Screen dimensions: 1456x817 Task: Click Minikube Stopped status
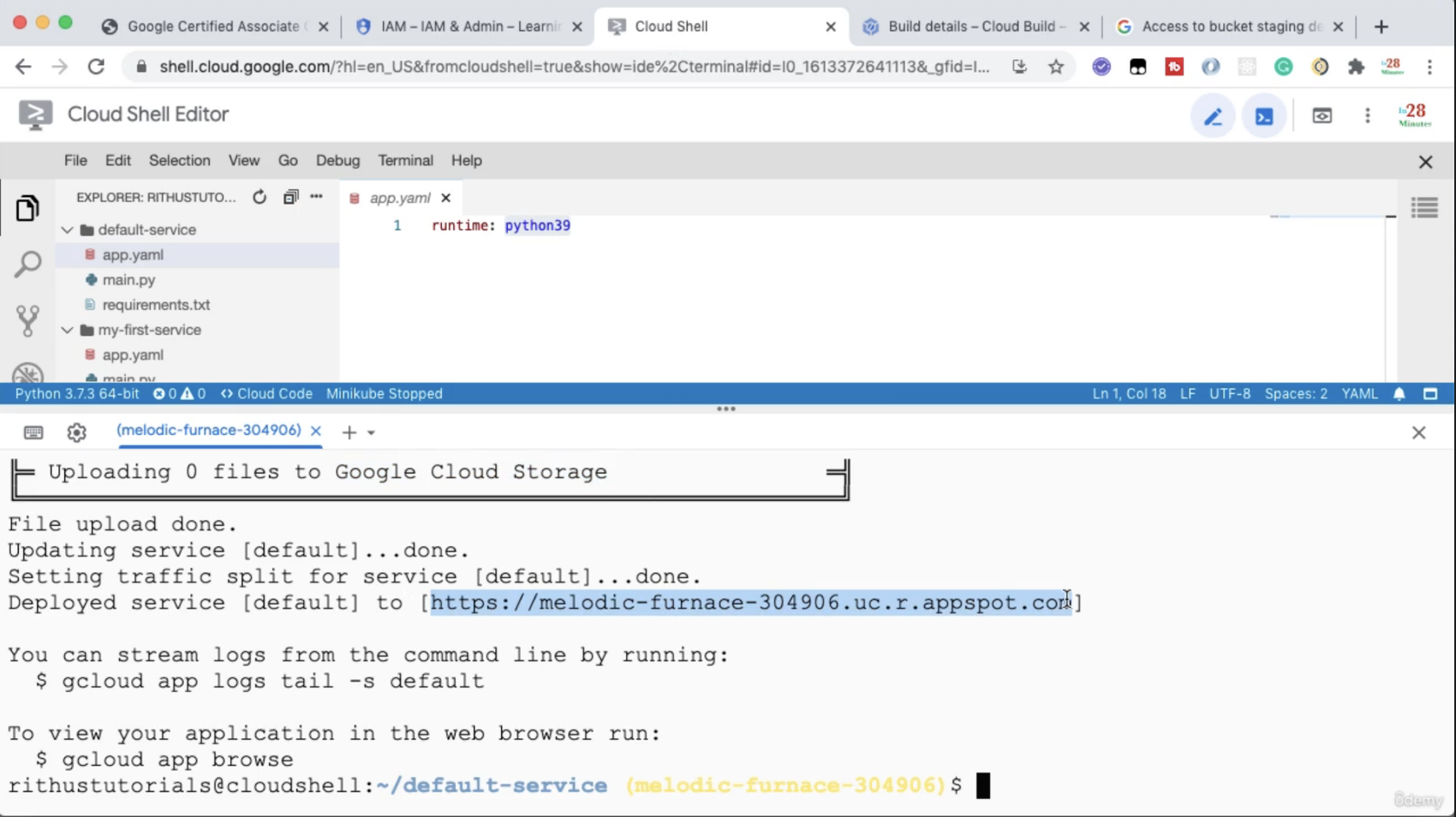point(385,394)
